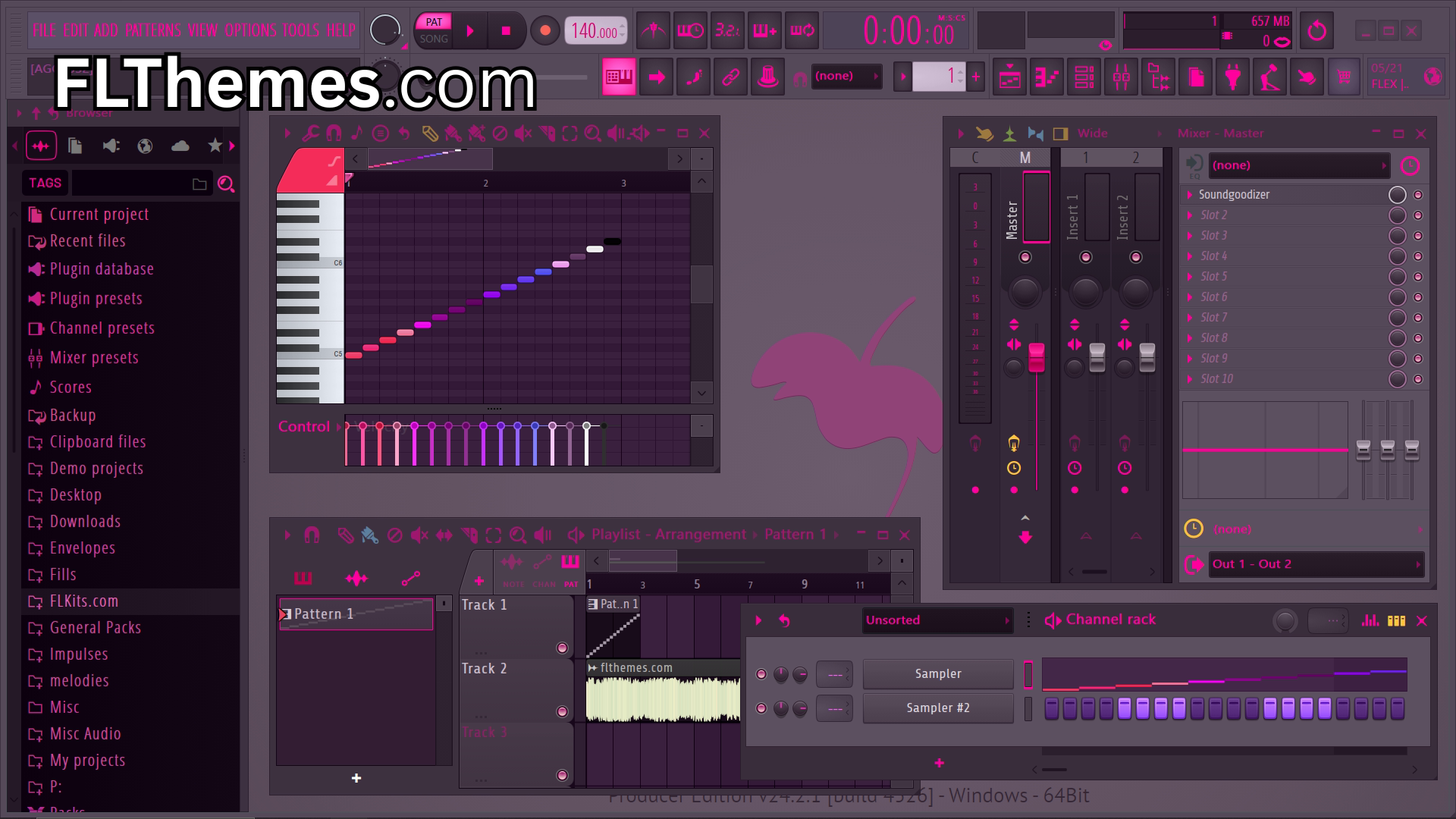The width and height of the screenshot is (1456, 819).
Task: Add a channel with the plus button
Action: pyautogui.click(x=939, y=763)
